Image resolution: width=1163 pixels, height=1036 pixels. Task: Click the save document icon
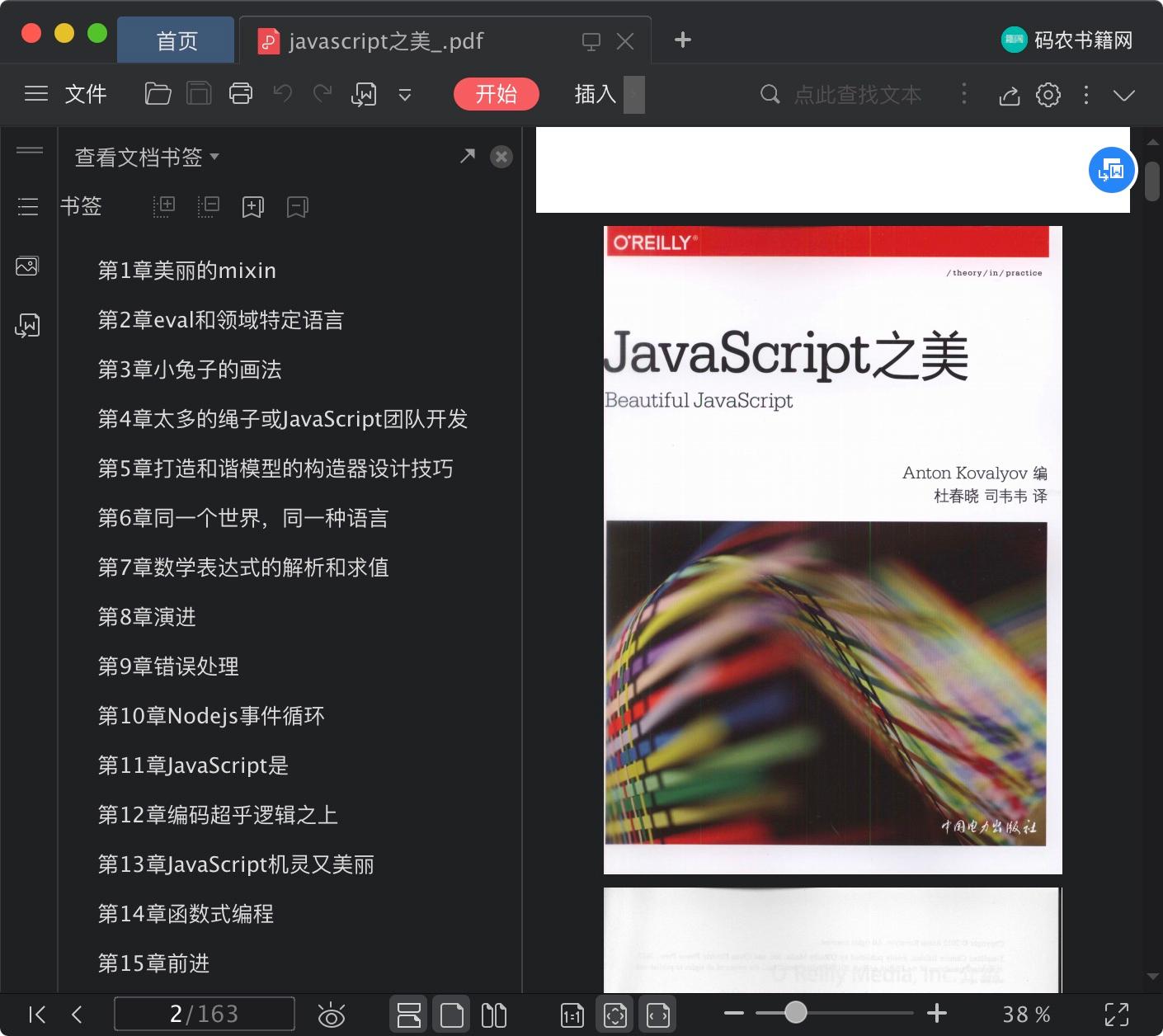pyautogui.click(x=199, y=94)
